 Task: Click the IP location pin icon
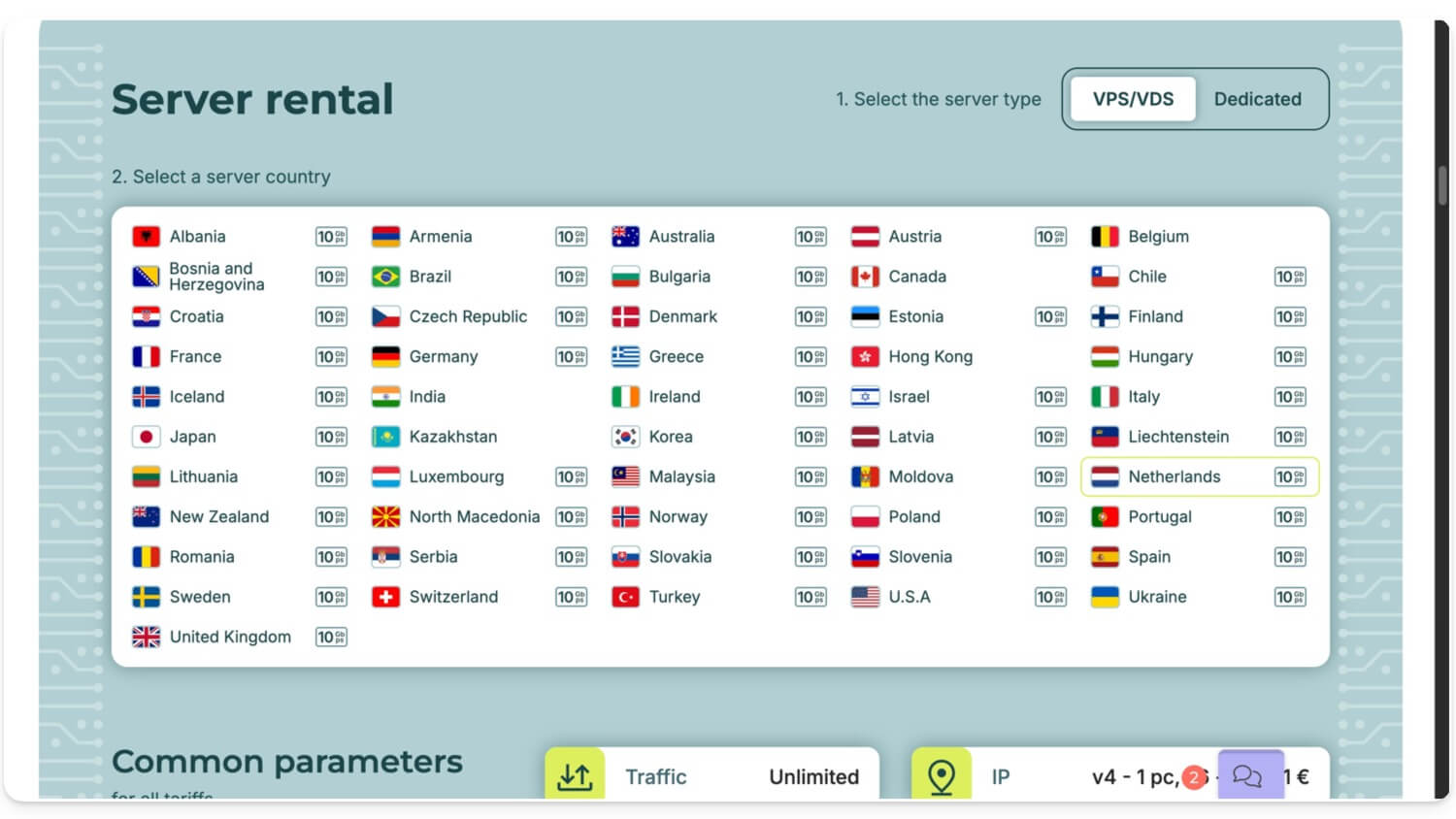[941, 776]
